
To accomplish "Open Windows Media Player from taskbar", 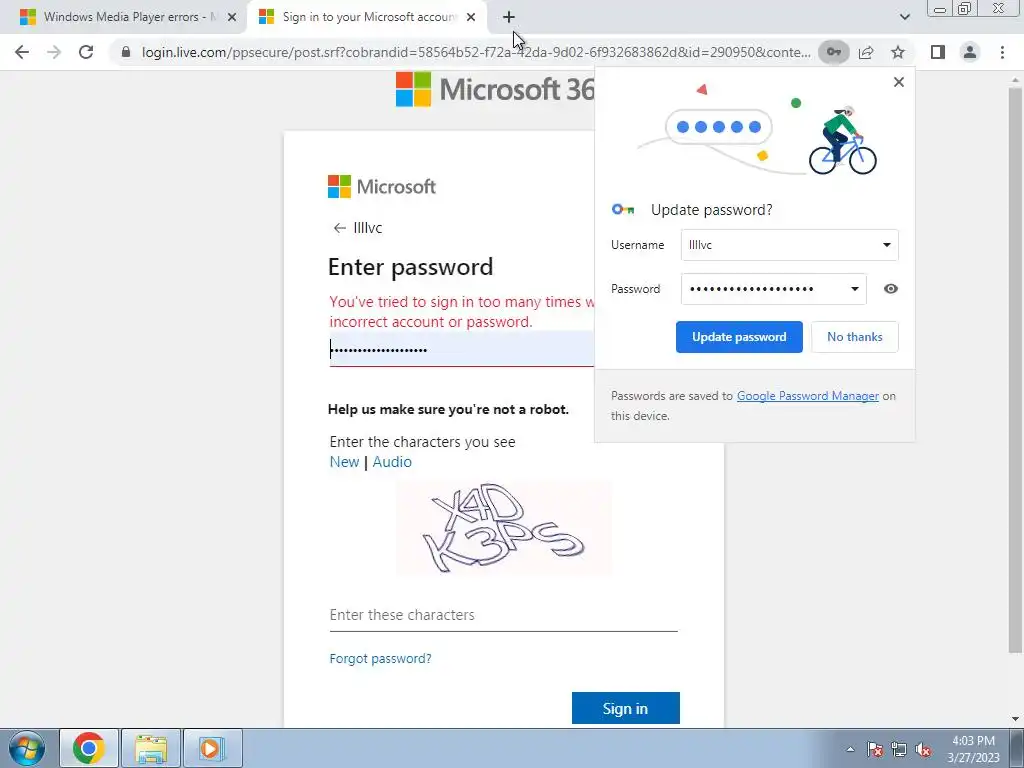I will pos(213,748).
